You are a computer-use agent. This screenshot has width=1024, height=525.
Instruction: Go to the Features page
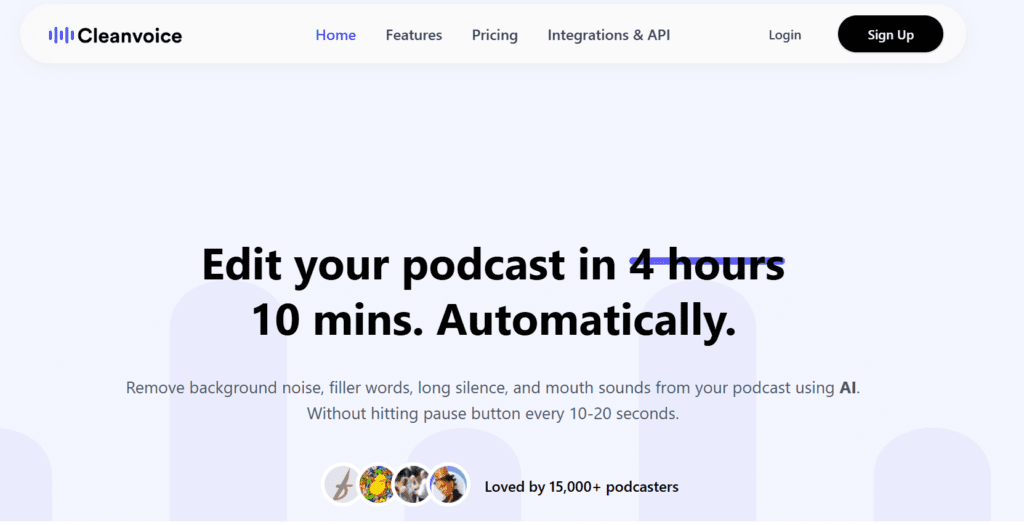(x=414, y=35)
